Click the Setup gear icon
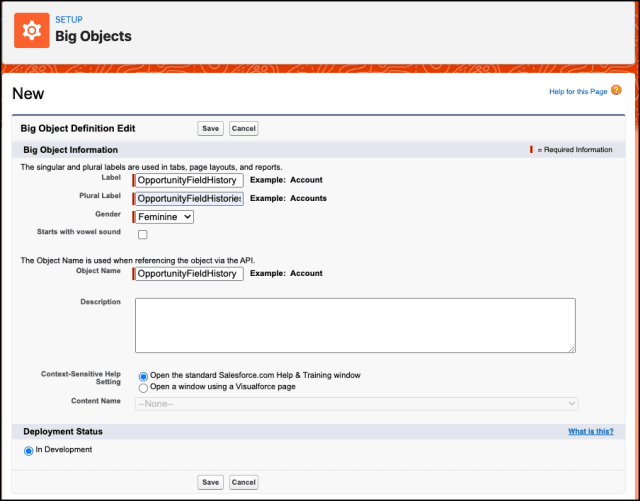The height and width of the screenshot is (501, 640). tap(31, 30)
